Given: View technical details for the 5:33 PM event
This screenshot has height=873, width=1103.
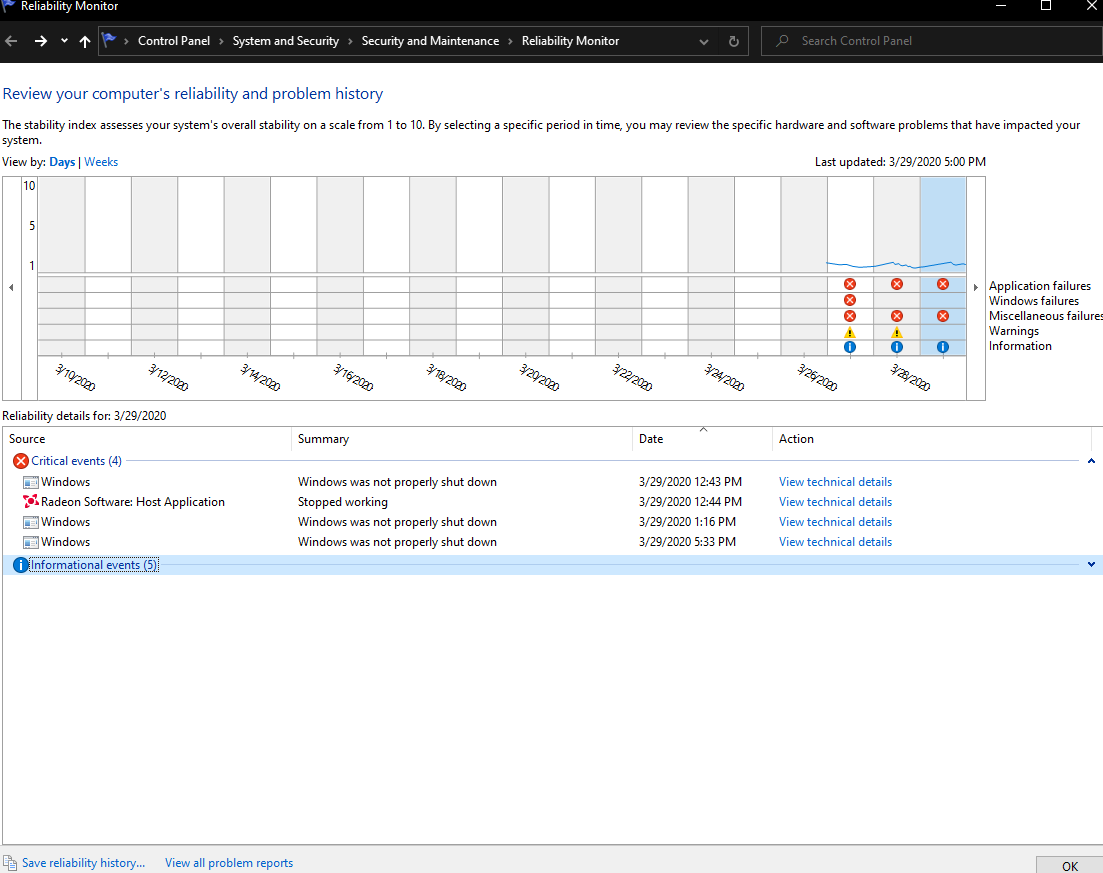Looking at the screenshot, I should [x=835, y=542].
